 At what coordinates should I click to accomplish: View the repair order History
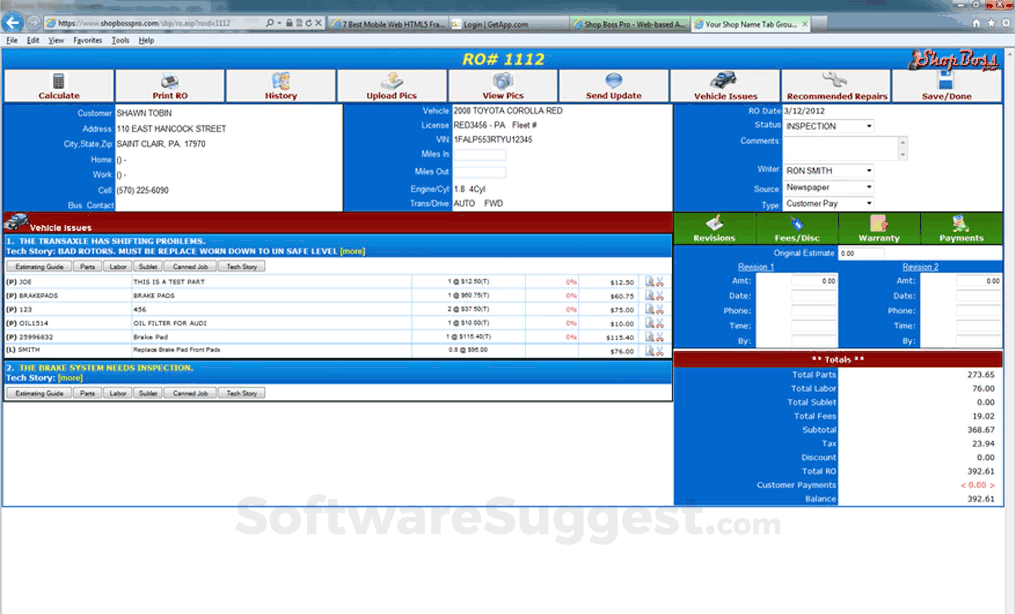(x=281, y=85)
